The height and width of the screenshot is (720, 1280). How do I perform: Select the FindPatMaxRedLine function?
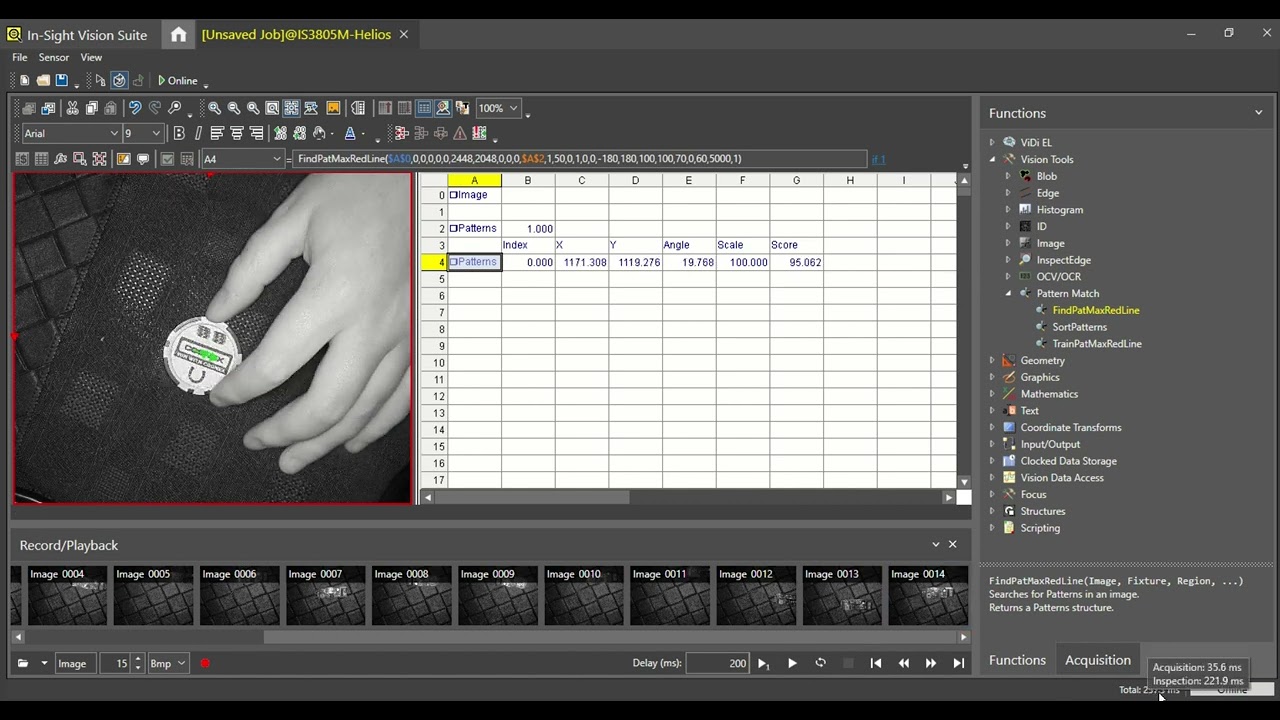pyautogui.click(x=1095, y=310)
